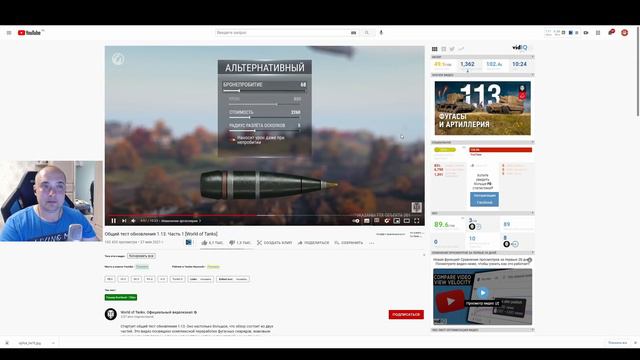The image size is (640, 360).
Task: Open the chapter title in the player bar
Action: point(181,221)
